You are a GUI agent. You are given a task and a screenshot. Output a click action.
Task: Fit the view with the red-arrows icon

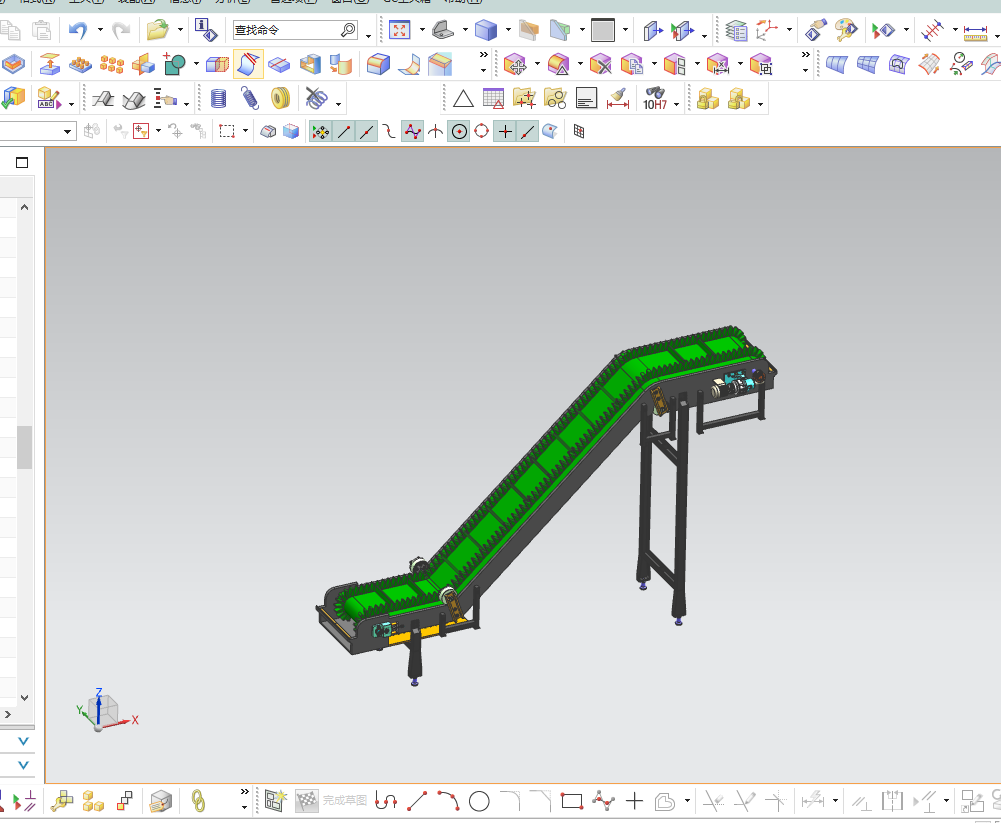(x=400, y=30)
